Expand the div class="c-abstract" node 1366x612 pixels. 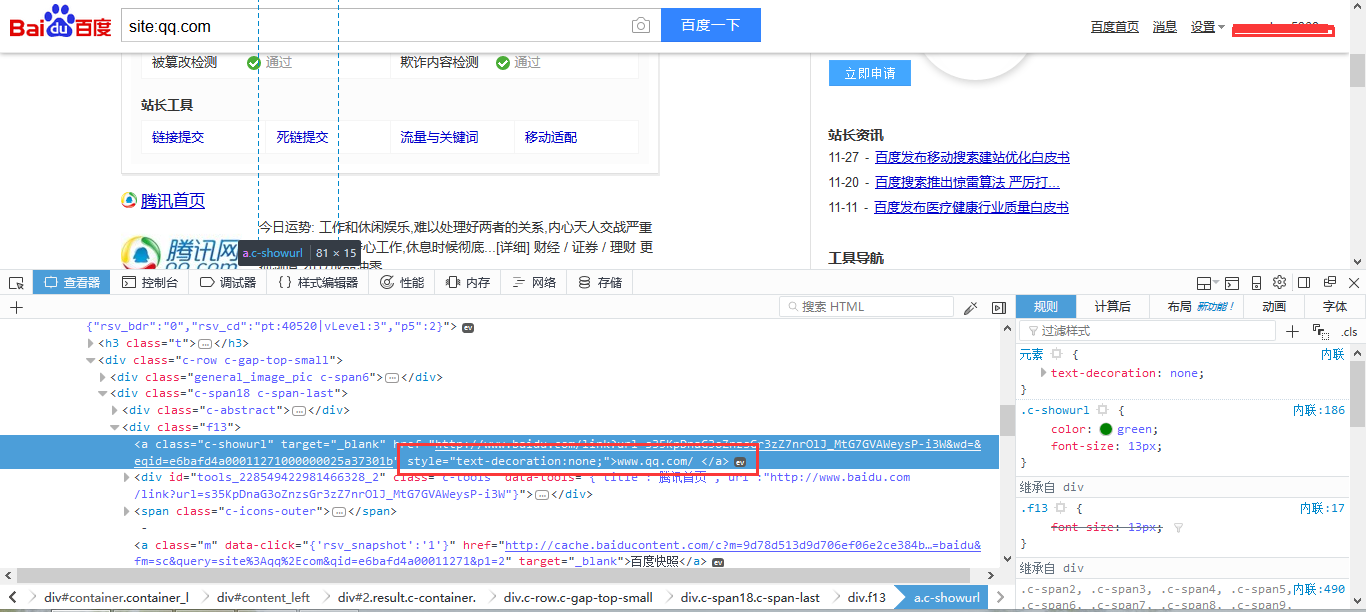(x=115, y=410)
